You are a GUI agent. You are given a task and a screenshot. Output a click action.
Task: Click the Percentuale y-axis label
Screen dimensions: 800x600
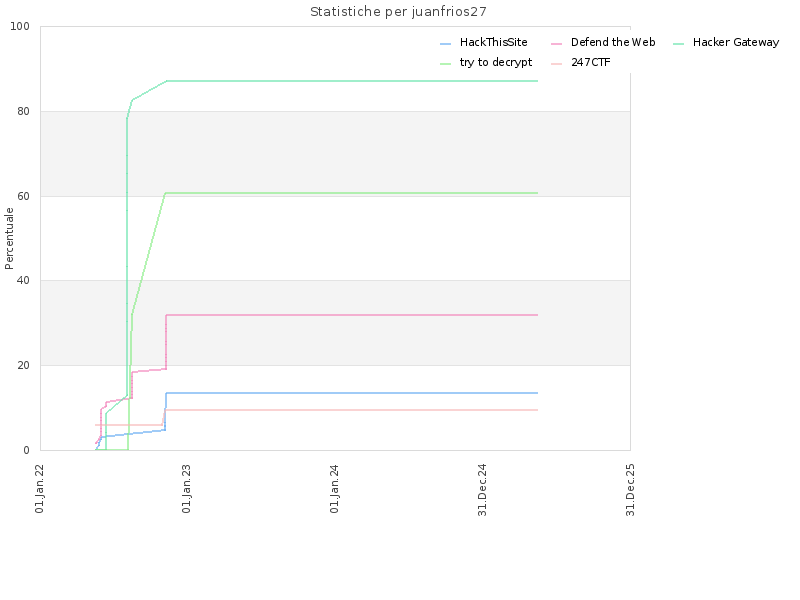[10, 238]
